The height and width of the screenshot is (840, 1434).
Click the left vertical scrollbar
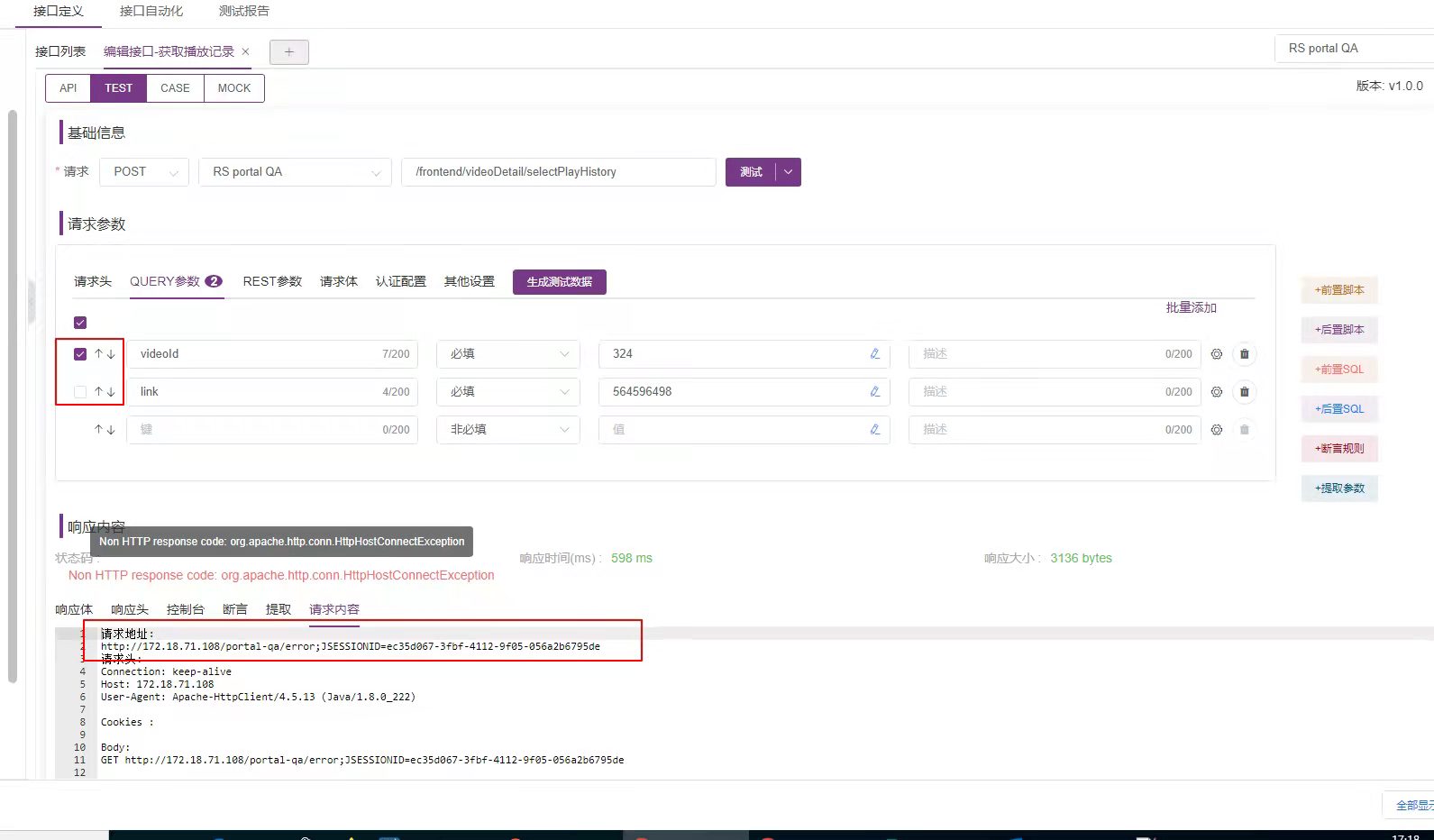pyautogui.click(x=13, y=397)
